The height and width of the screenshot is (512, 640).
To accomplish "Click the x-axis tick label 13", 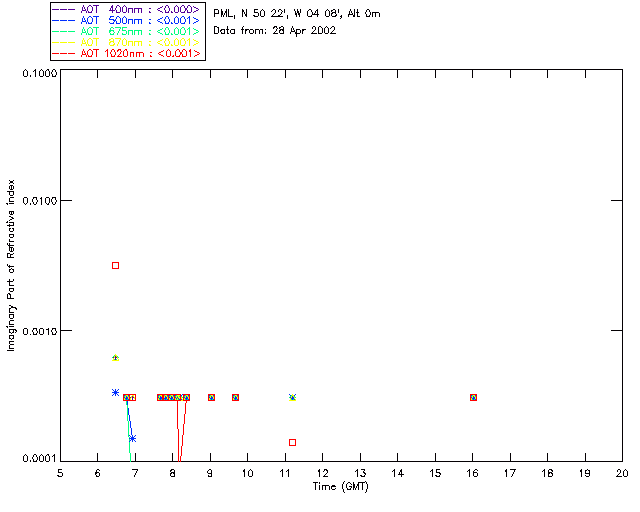I will click(x=360, y=473).
